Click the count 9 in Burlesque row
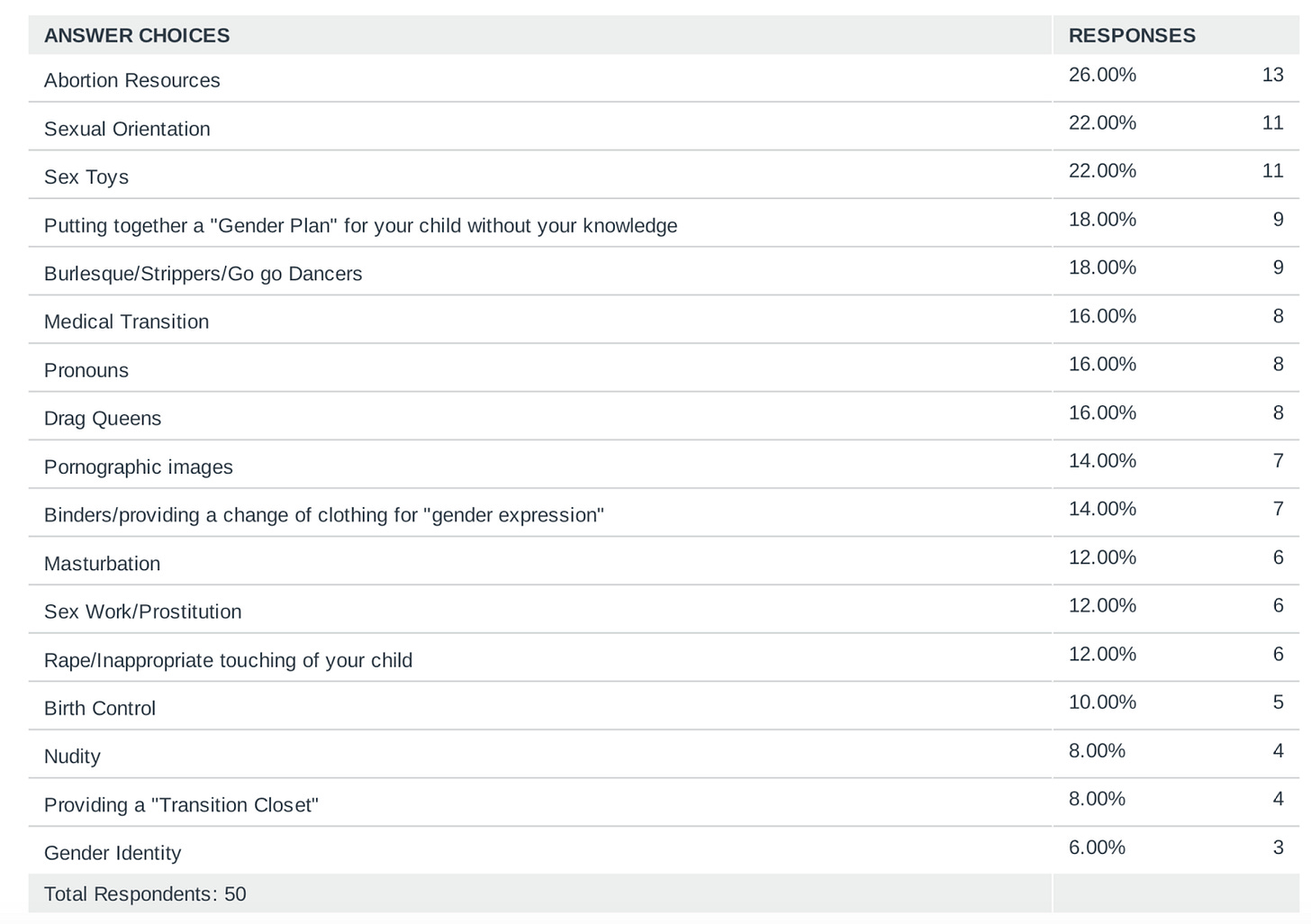 pos(1278,267)
